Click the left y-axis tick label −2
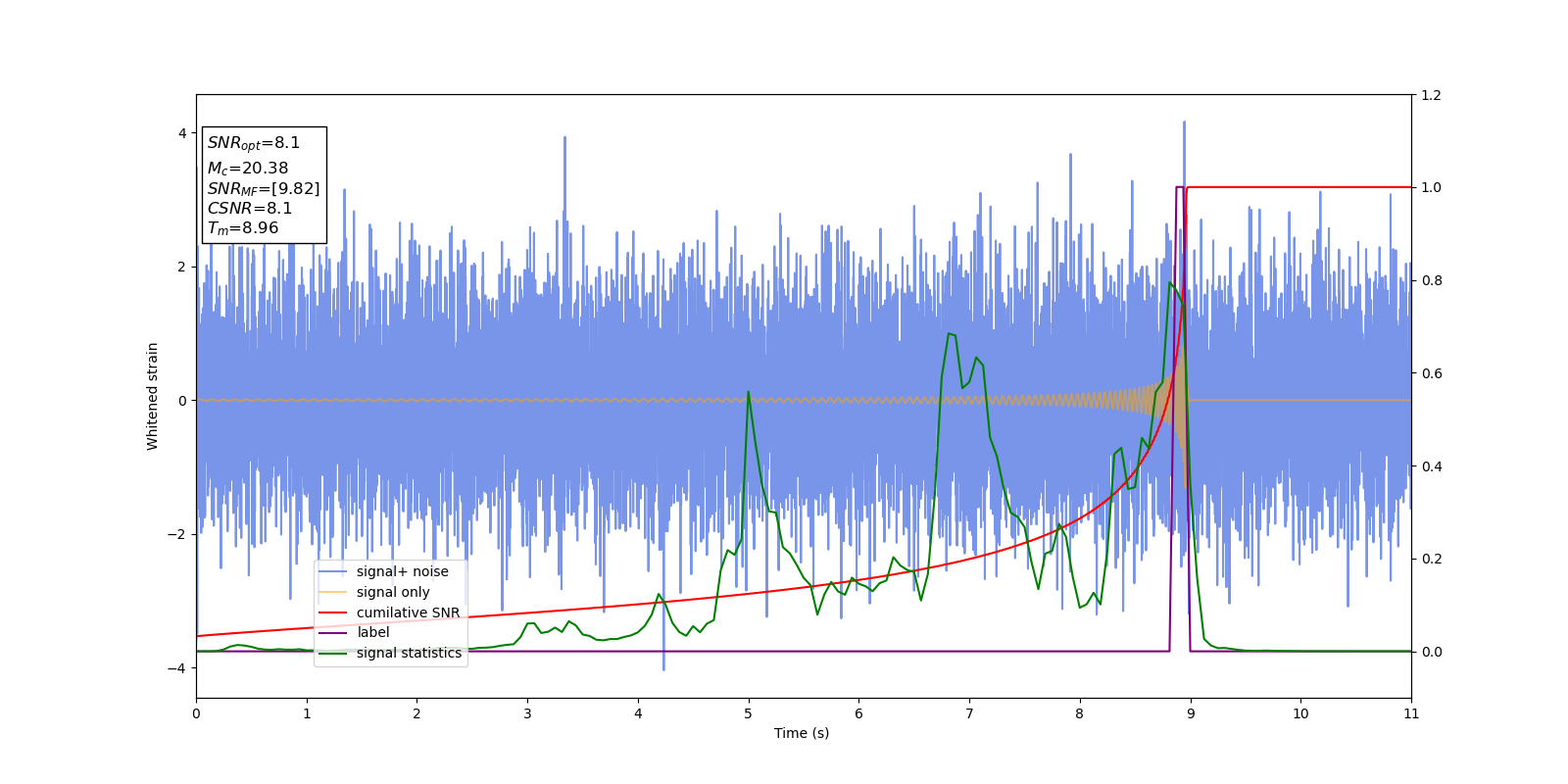This screenshot has height=784, width=1568. pos(176,534)
